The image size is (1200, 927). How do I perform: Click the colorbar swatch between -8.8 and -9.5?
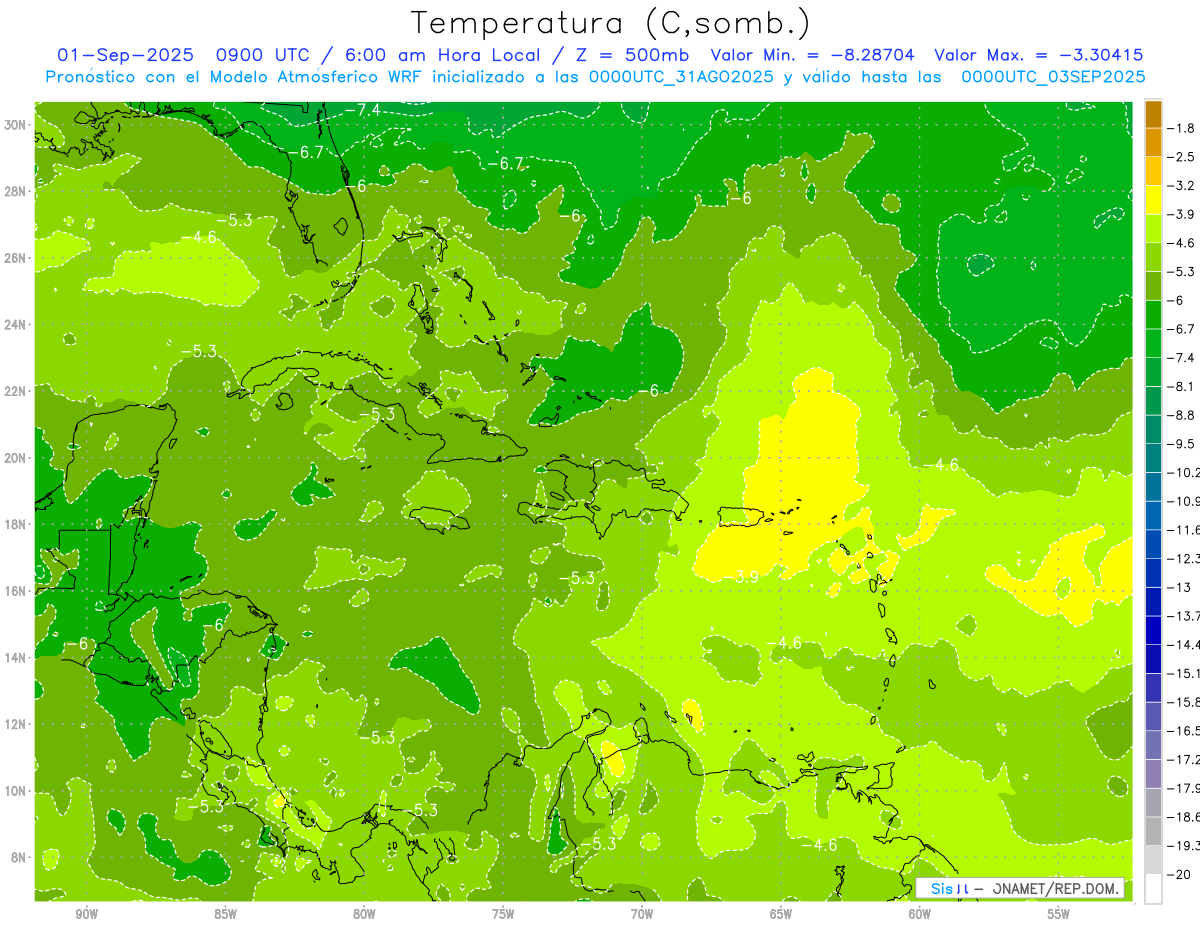click(x=1153, y=429)
